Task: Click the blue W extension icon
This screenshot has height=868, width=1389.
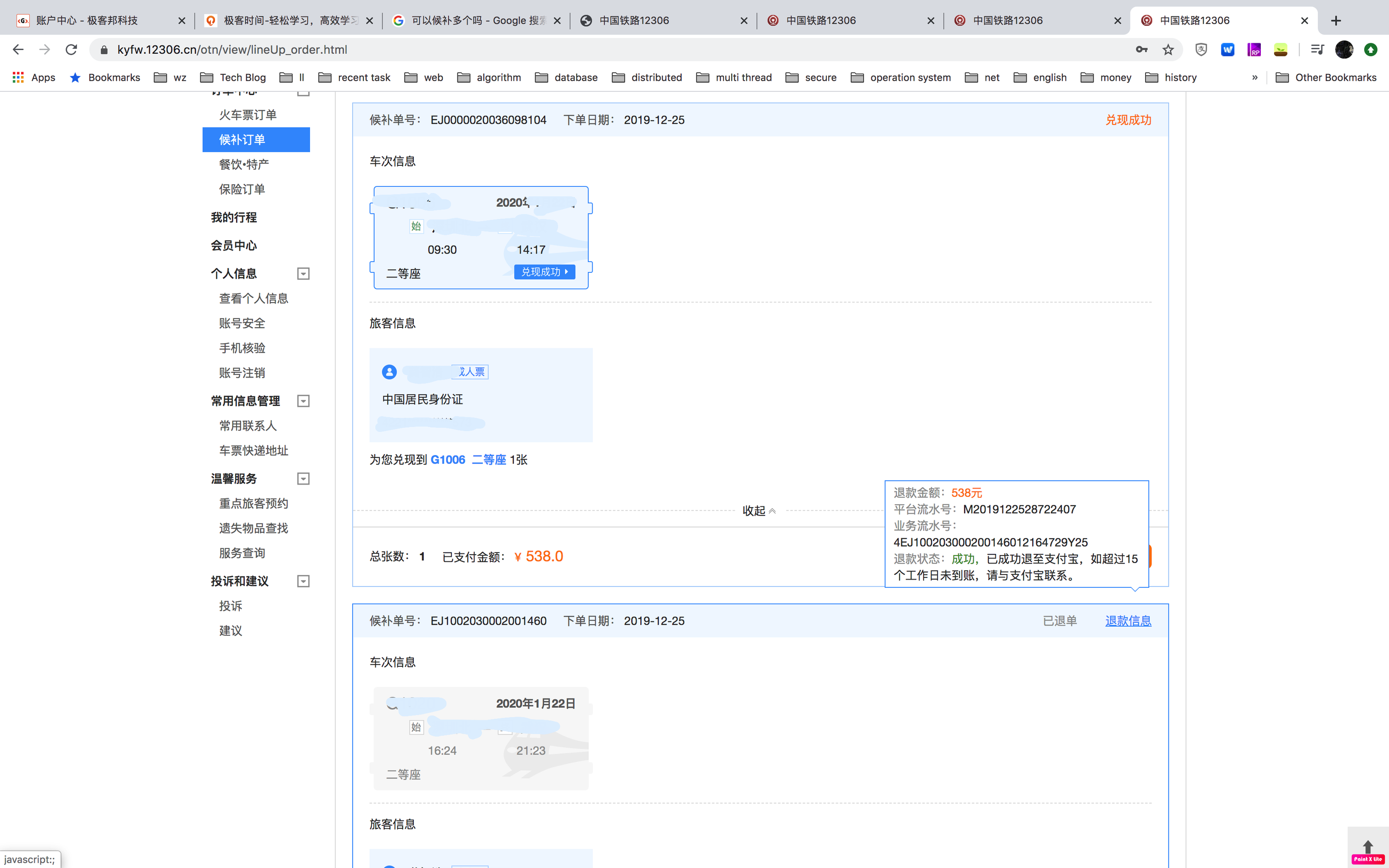Action: [1228, 50]
